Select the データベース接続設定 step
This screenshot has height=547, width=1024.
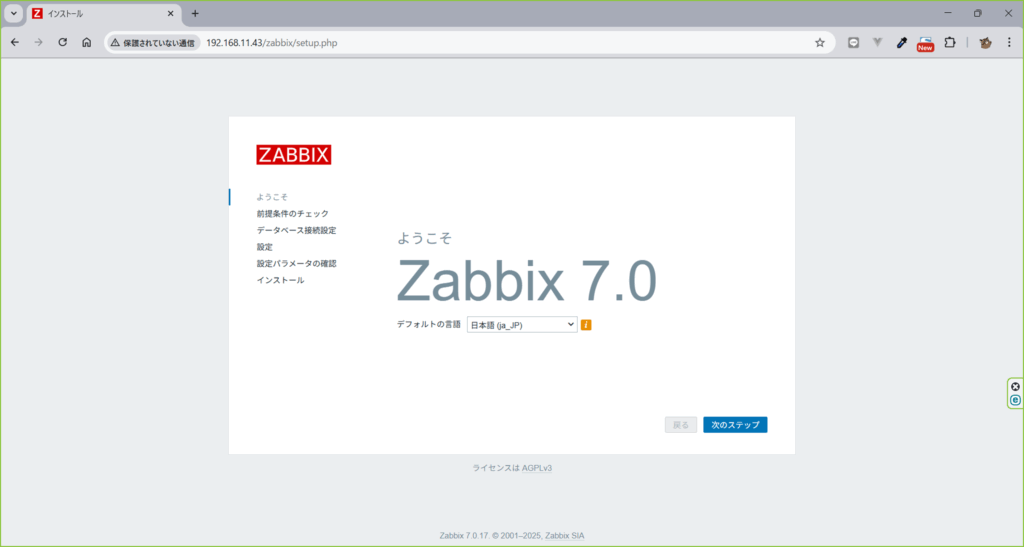pyautogui.click(x=296, y=230)
